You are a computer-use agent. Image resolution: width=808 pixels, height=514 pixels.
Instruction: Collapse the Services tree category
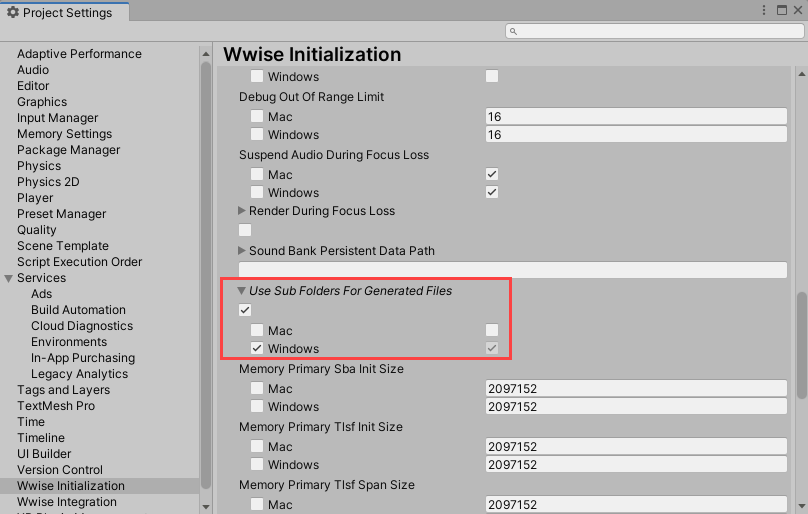[x=9, y=278]
